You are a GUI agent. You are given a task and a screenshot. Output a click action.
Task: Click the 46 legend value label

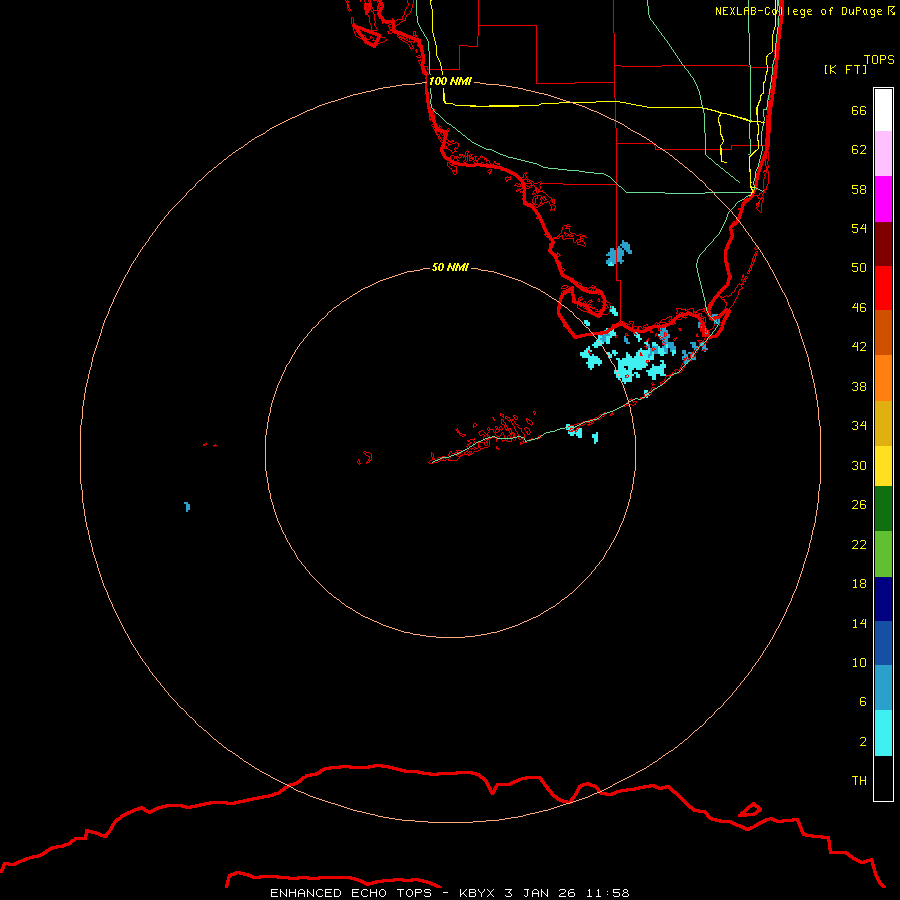pyautogui.click(x=859, y=307)
